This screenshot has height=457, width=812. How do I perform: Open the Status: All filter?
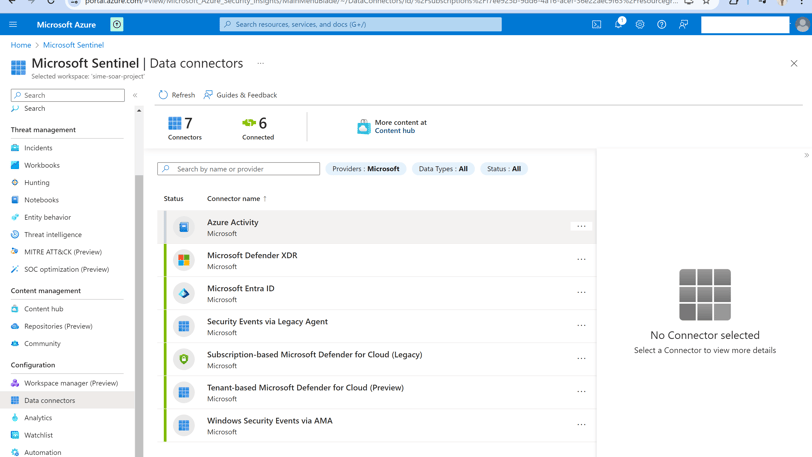(x=504, y=169)
